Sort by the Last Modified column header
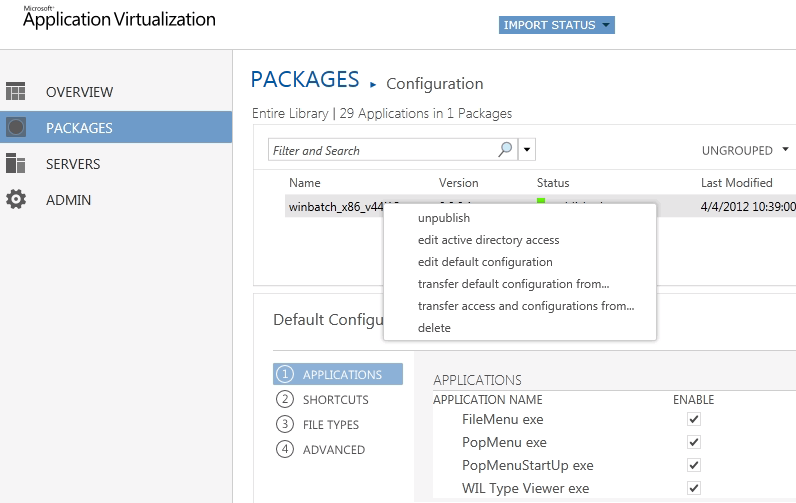 pyautogui.click(x=737, y=183)
